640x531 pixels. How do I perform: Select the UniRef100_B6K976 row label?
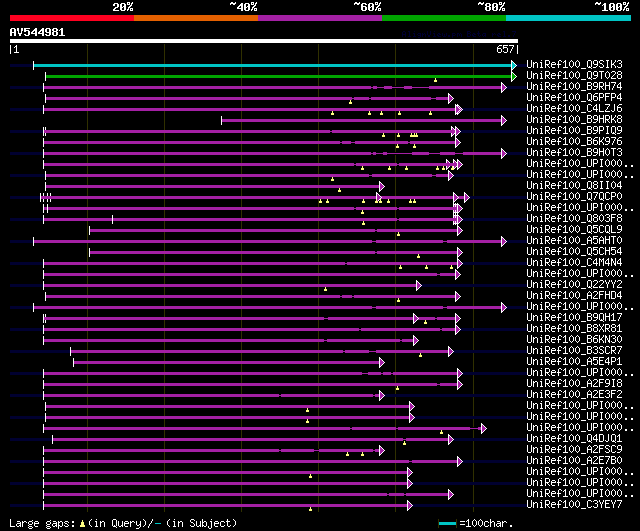point(574,142)
